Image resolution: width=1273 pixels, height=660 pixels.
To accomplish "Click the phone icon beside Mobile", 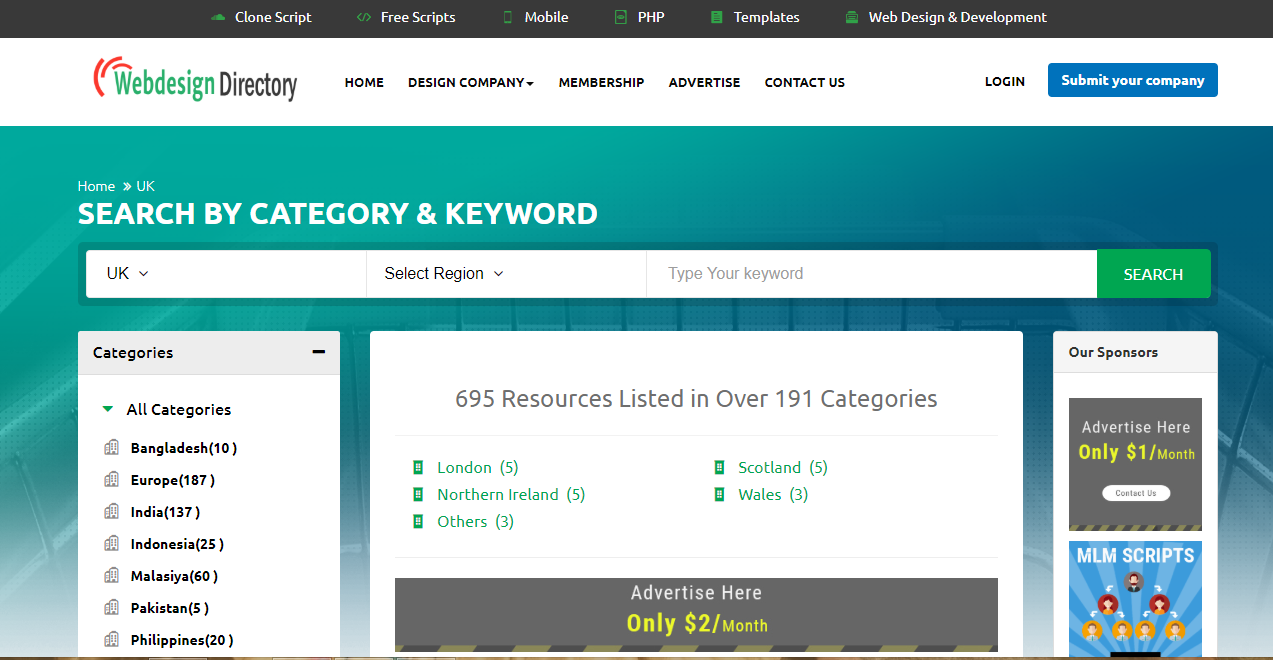I will [x=508, y=17].
